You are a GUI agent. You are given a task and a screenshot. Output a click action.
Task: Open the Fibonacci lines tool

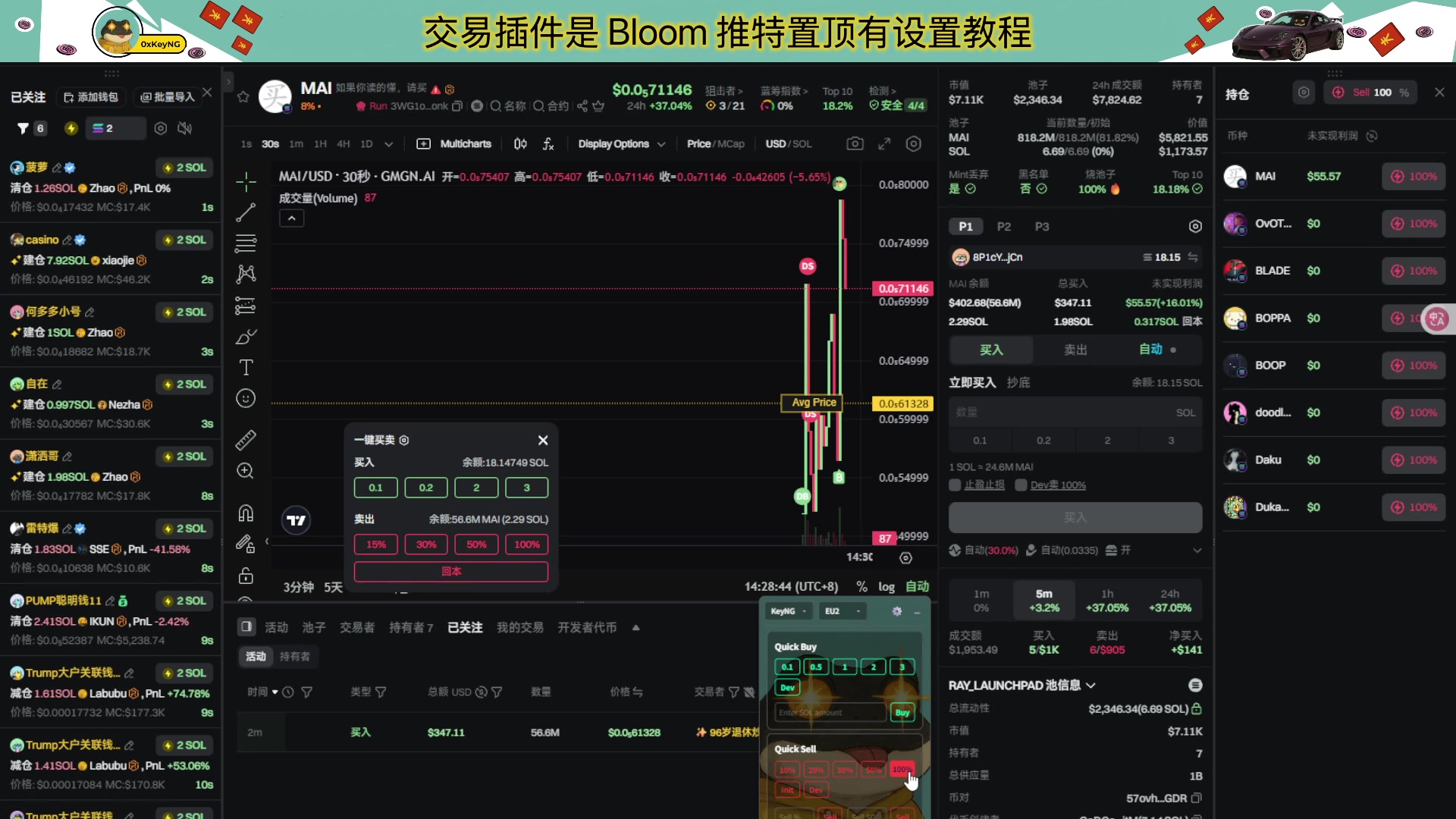(x=246, y=243)
